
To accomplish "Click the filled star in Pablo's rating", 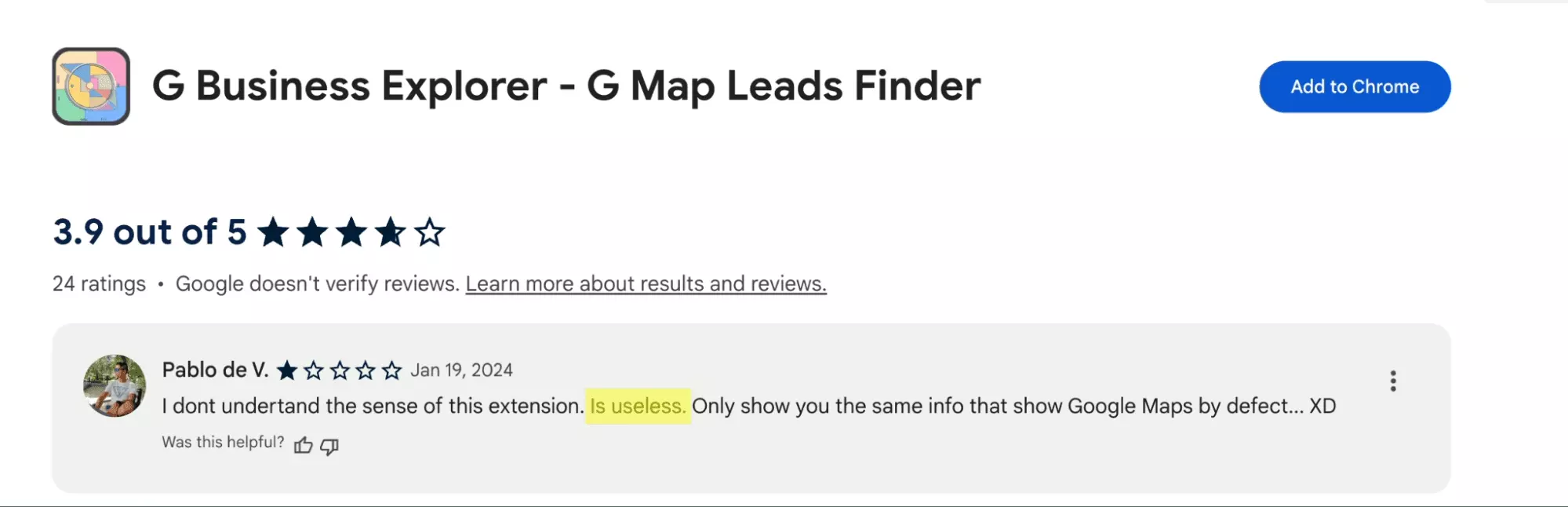I will [287, 370].
